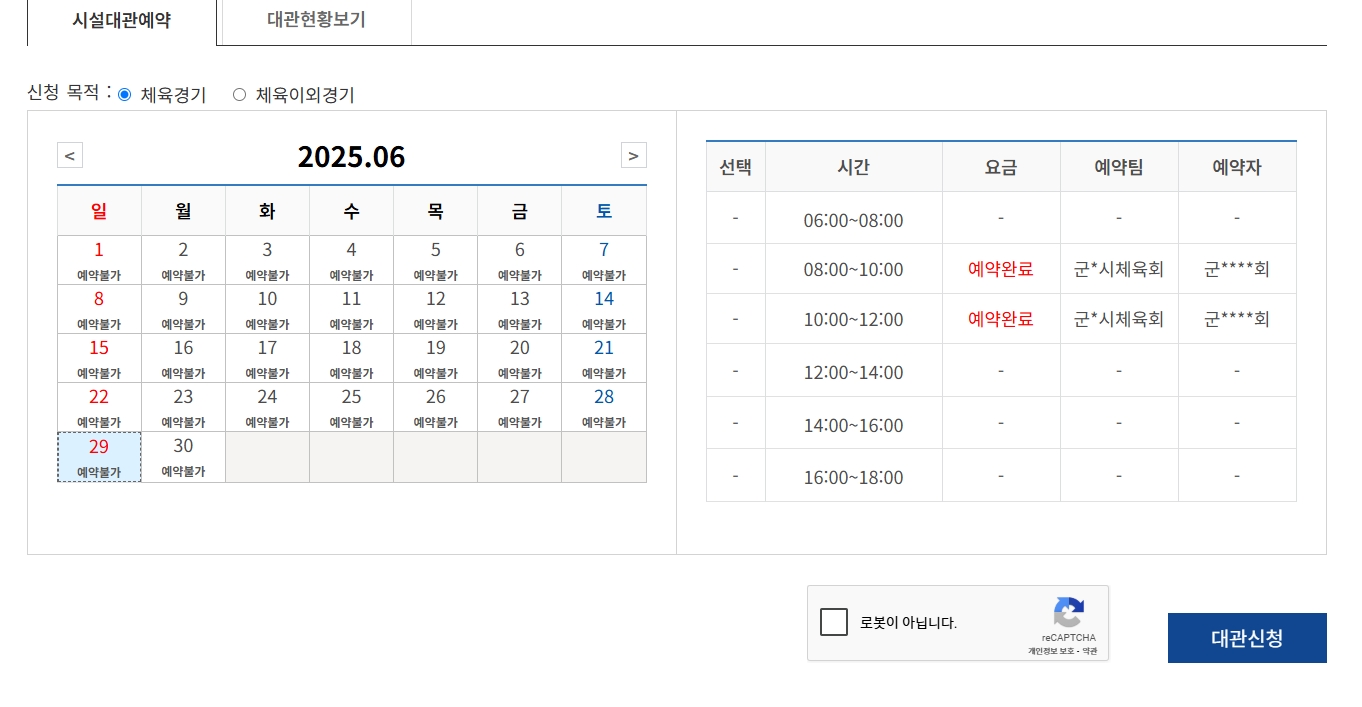Go to previous month in calendar
Viewport: 1362px width, 707px height.
click(x=70, y=156)
